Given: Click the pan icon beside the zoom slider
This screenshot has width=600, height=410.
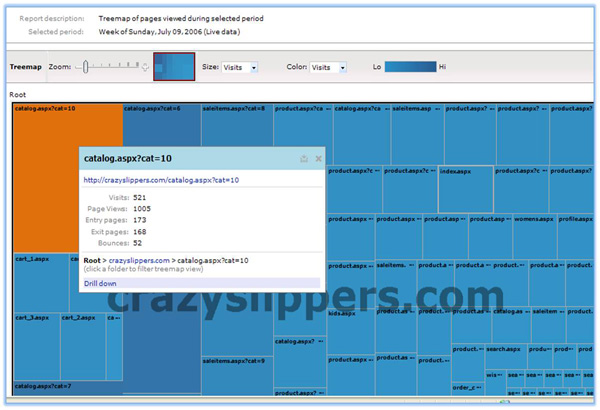Looking at the screenshot, I should pyautogui.click(x=145, y=67).
